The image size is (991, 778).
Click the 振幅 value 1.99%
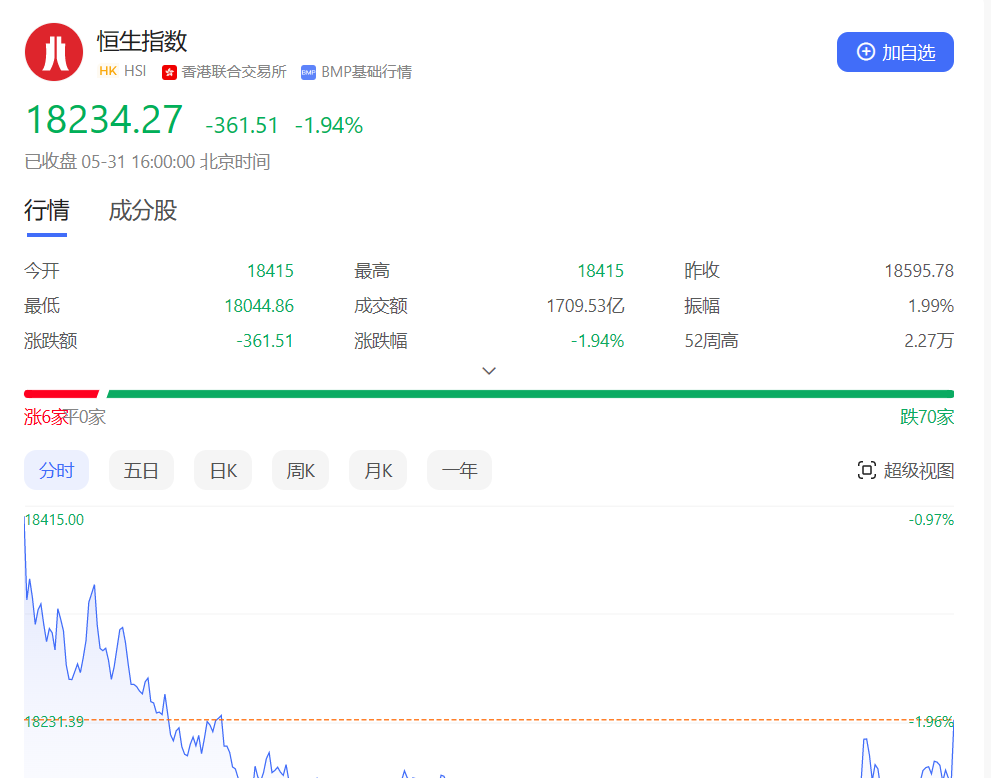[931, 306]
